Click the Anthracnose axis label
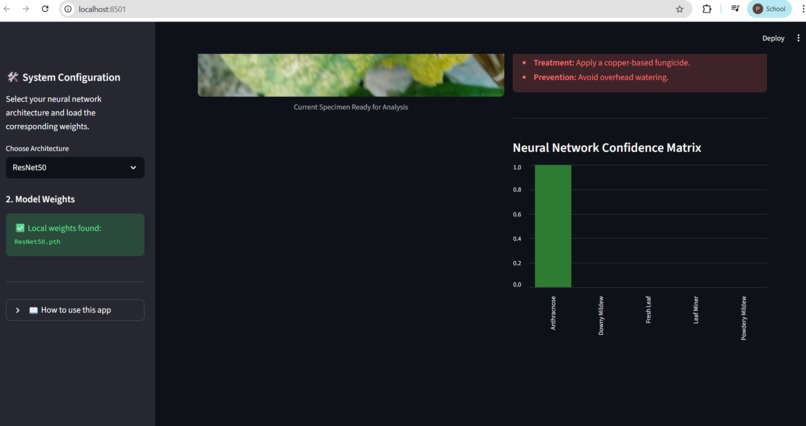Image resolution: width=806 pixels, height=426 pixels. pyautogui.click(x=553, y=313)
